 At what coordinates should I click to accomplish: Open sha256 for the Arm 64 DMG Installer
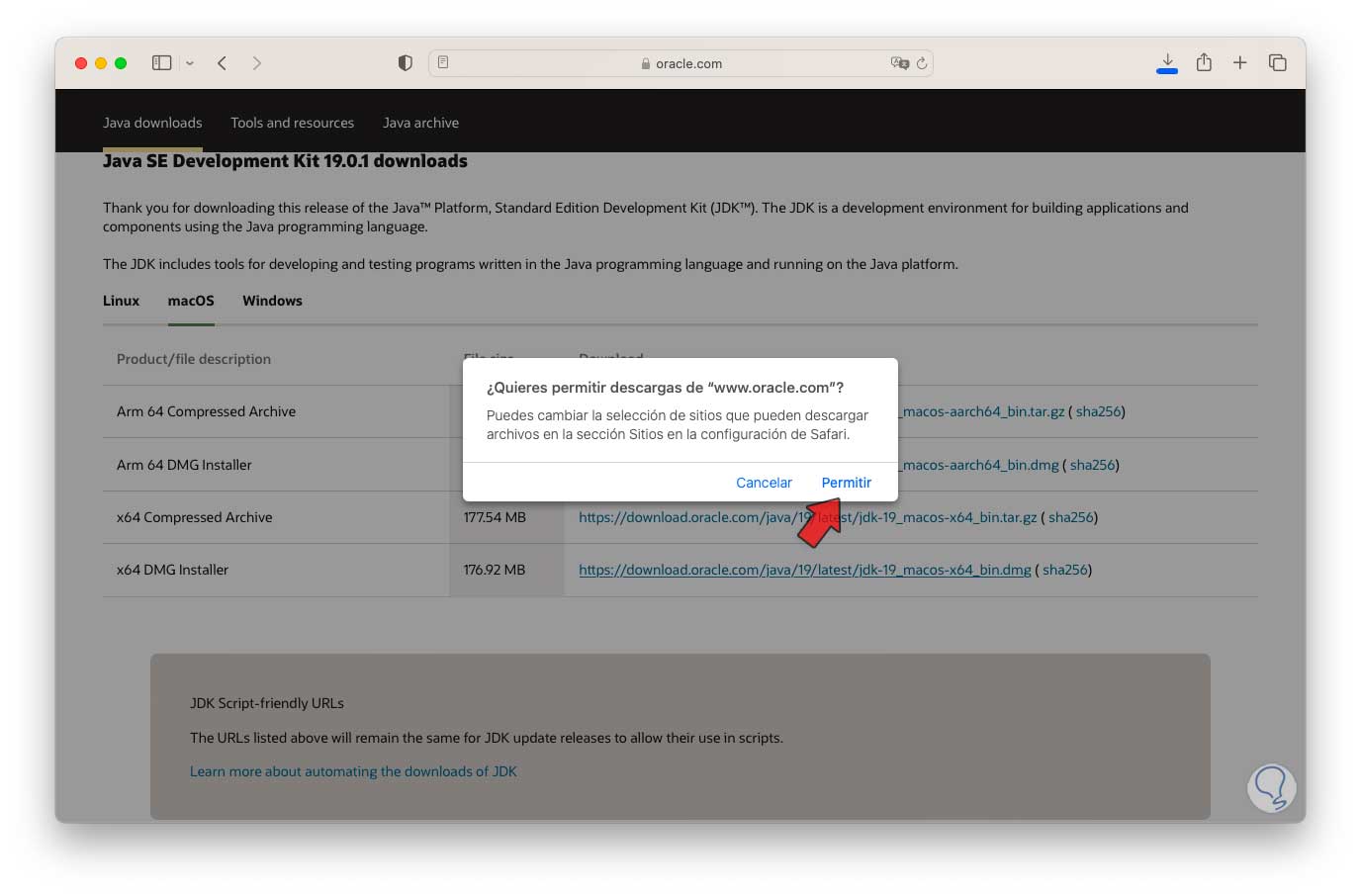(x=1092, y=465)
